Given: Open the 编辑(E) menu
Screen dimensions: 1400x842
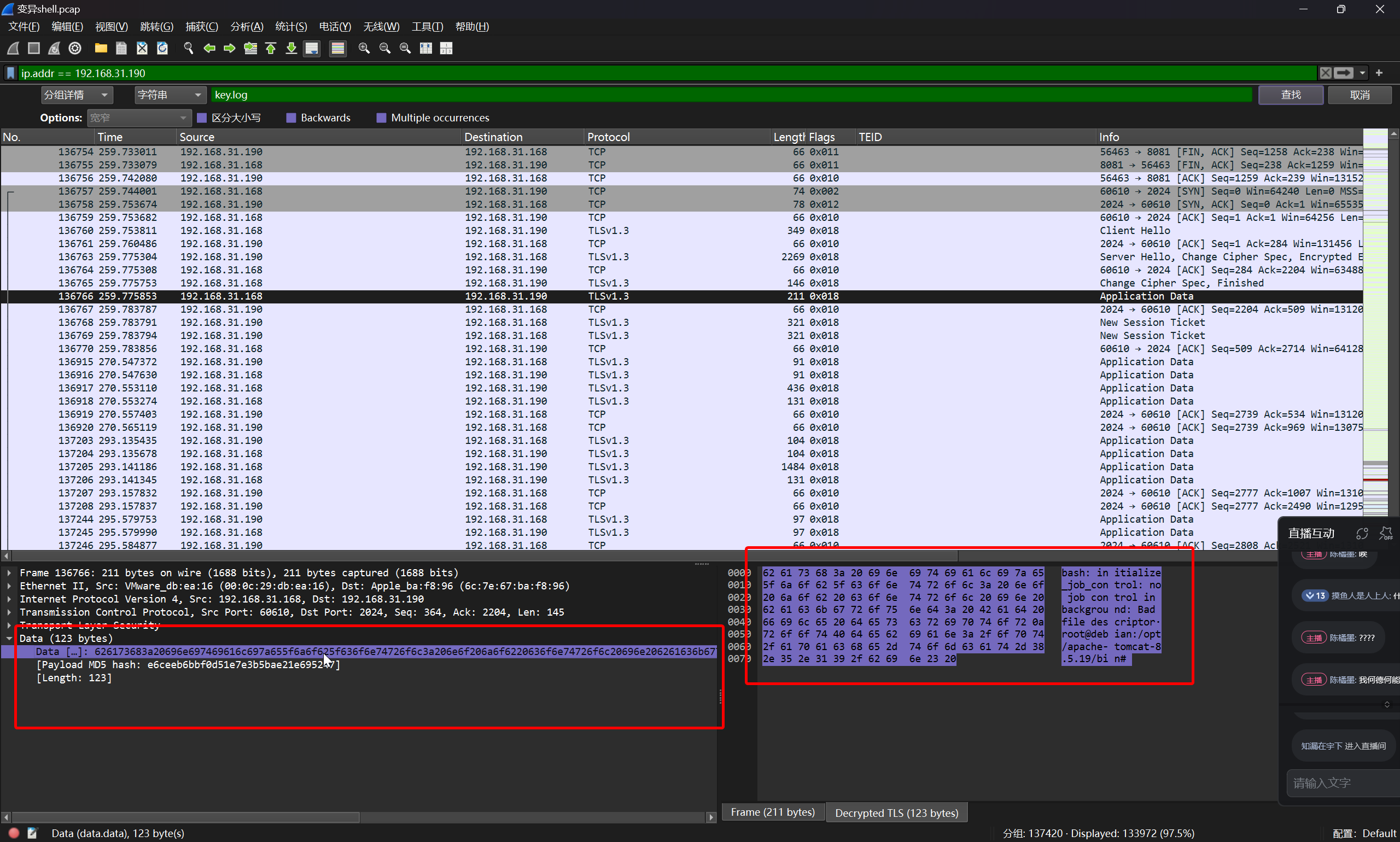Looking at the screenshot, I should pos(67,27).
